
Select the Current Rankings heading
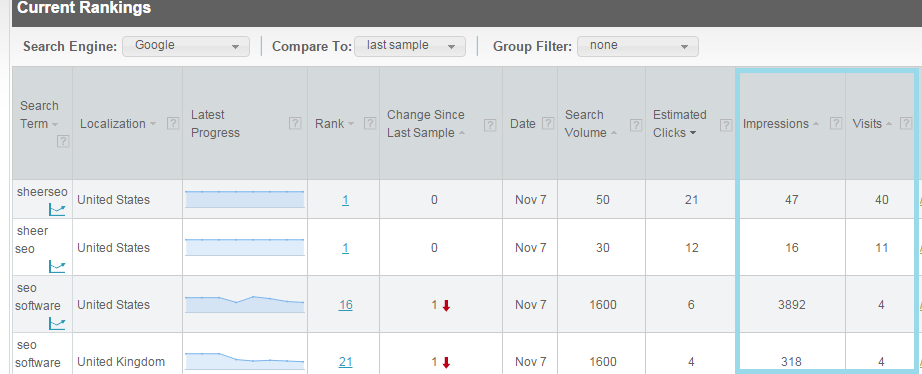click(84, 8)
